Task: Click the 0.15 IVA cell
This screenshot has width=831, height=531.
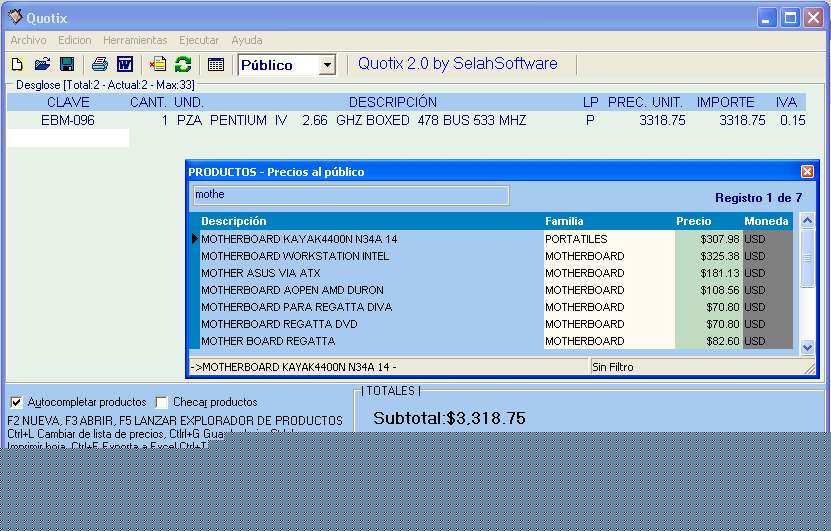Action: (792, 120)
